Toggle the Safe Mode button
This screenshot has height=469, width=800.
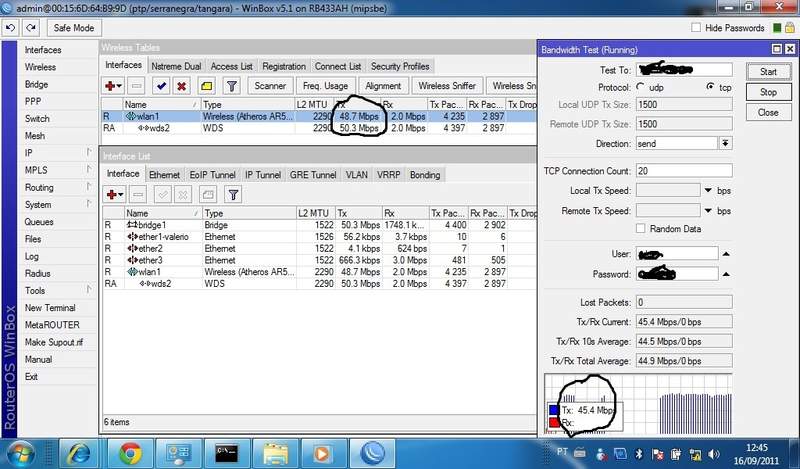tap(74, 28)
